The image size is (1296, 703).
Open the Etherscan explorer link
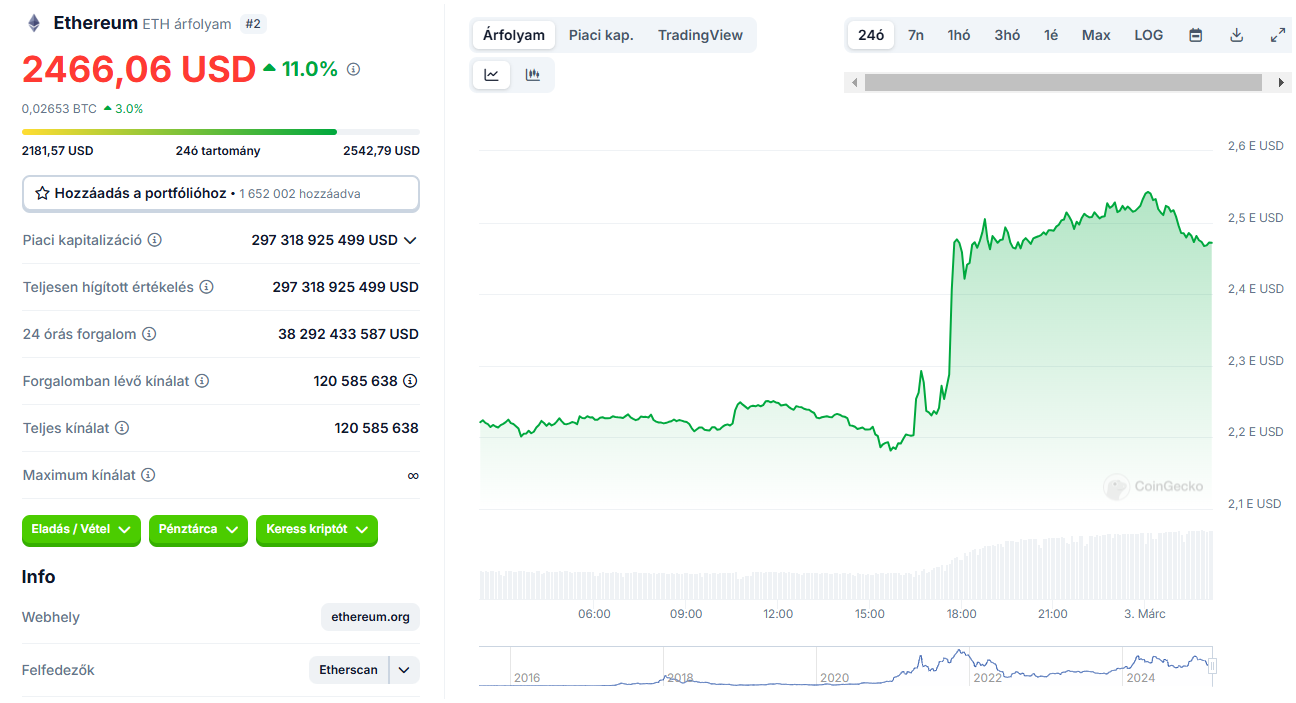click(x=348, y=670)
